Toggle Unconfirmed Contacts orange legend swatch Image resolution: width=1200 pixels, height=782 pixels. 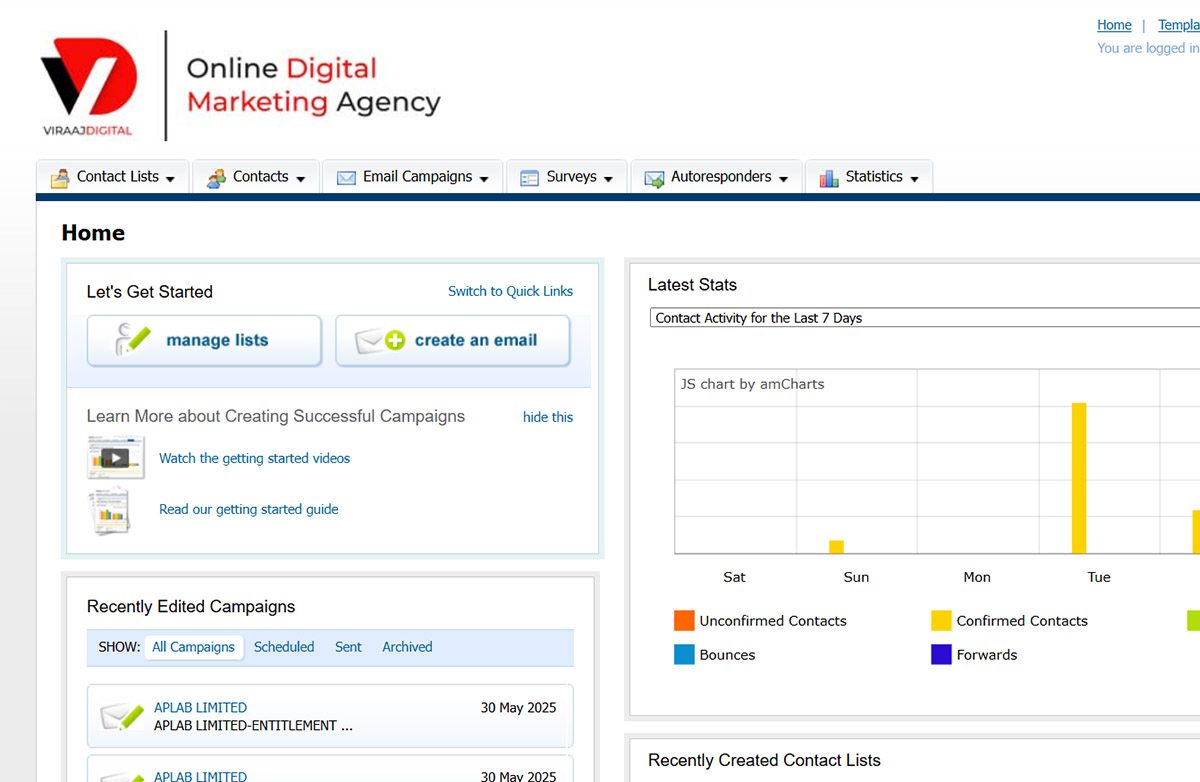684,621
